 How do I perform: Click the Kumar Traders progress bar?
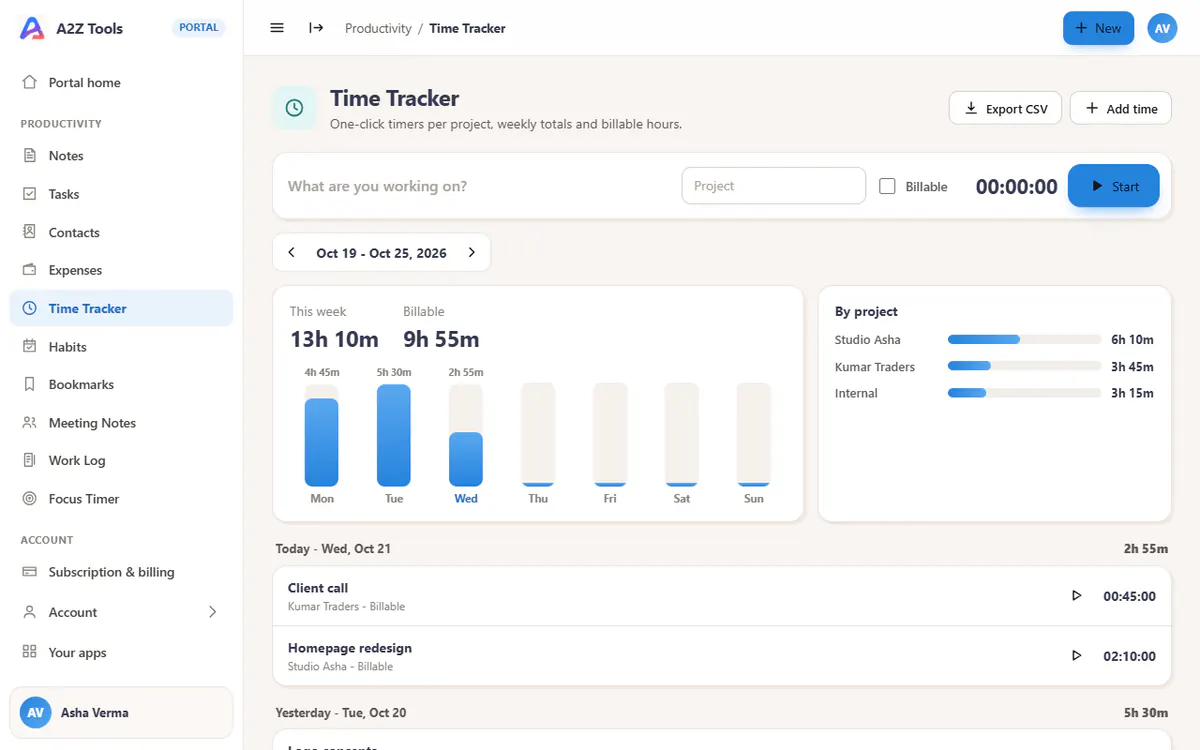(1024, 366)
